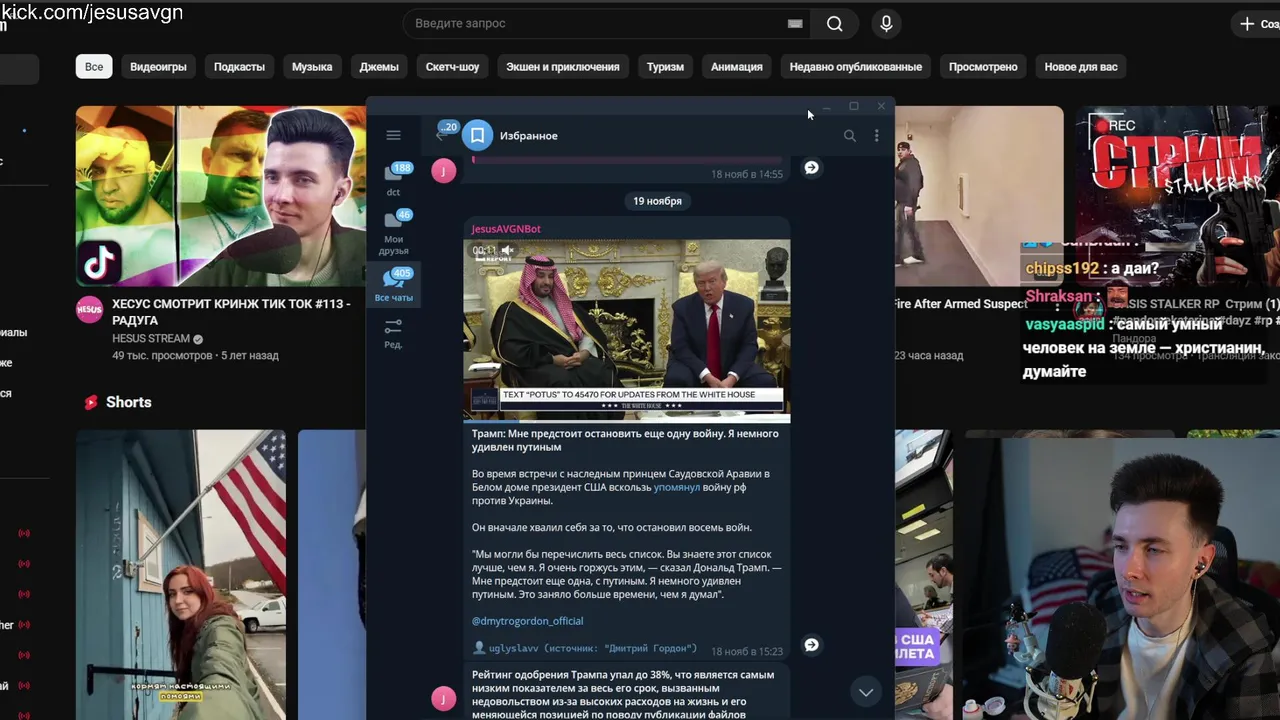Select the Недавно опубликованные chip

click(855, 67)
